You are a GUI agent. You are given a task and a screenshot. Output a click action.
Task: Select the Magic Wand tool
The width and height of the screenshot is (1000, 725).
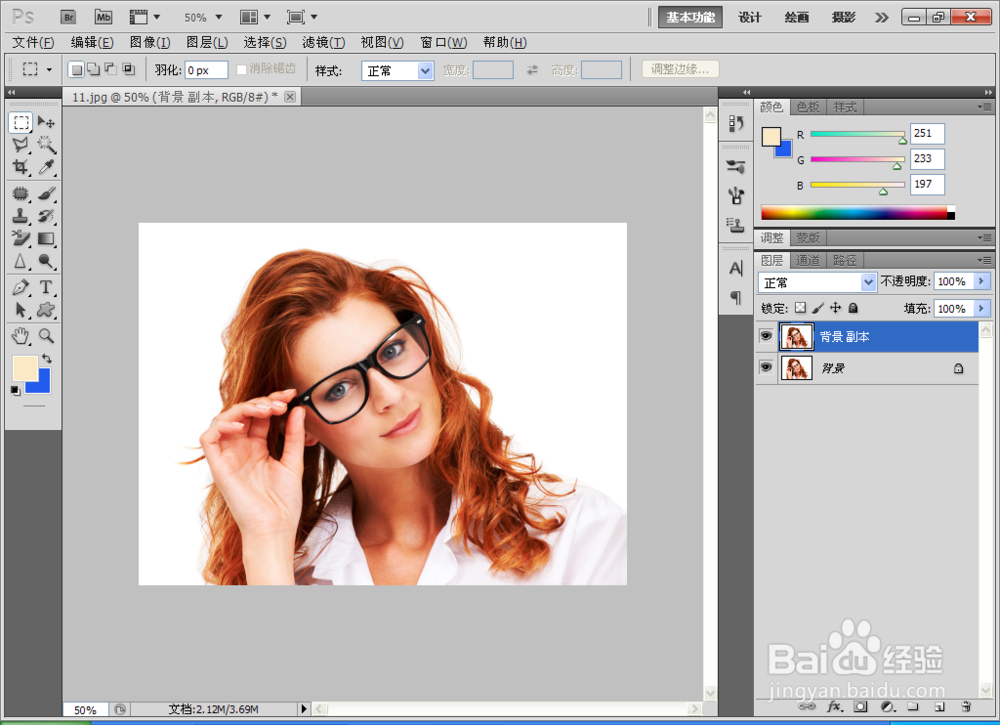click(x=46, y=145)
